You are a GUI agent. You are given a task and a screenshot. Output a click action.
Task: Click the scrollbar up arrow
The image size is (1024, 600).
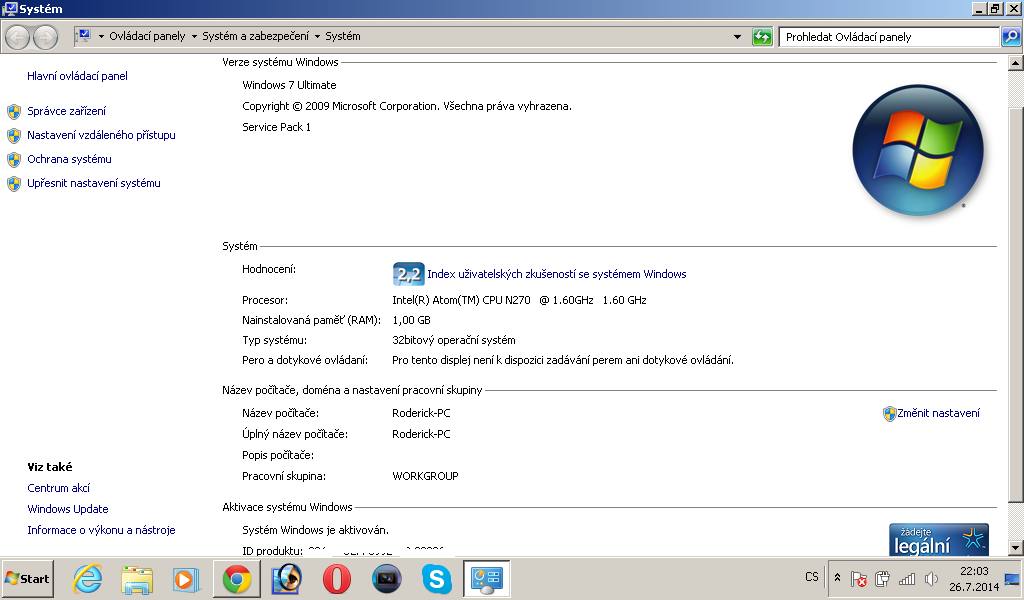pyautogui.click(x=1016, y=63)
